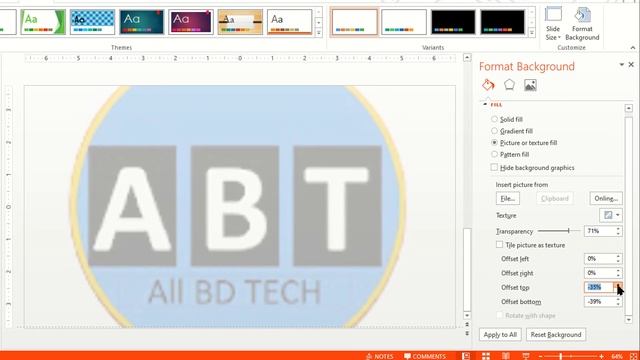The image size is (640, 360).
Task: Select the first white variant
Action: click(x=354, y=22)
